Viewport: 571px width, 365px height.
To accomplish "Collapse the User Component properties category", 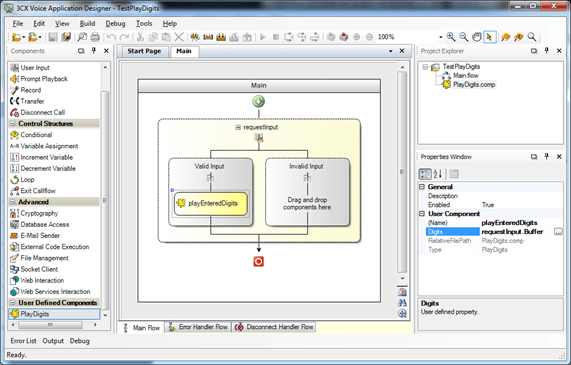I will (x=422, y=213).
